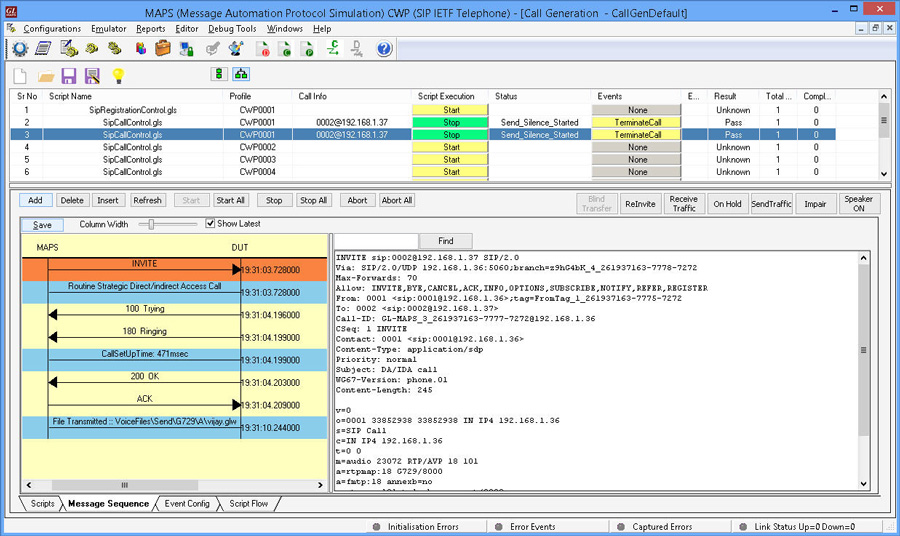Select the INVITE message in sequence diagram

tap(174, 269)
